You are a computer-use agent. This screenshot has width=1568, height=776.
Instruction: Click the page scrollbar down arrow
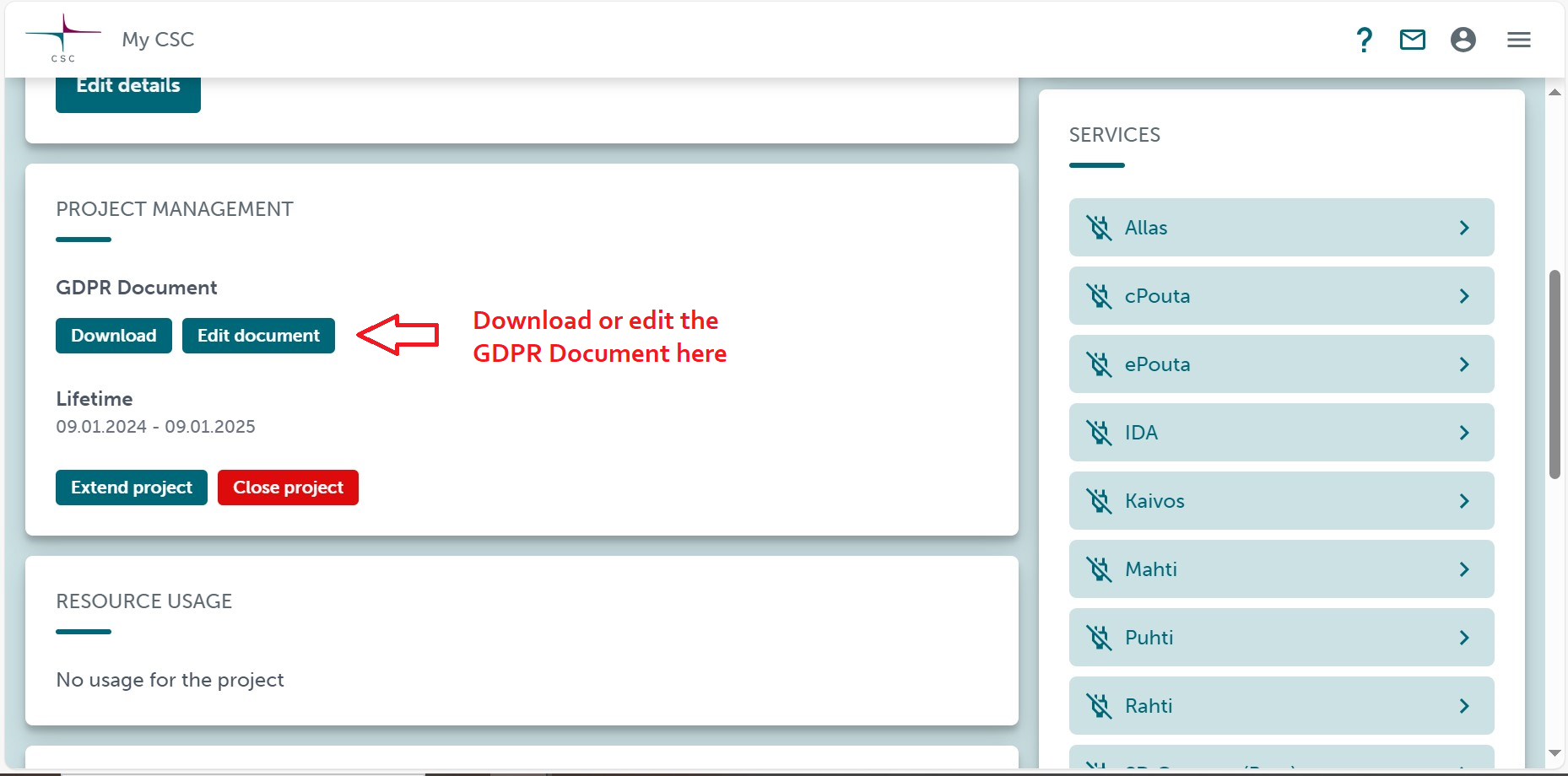(1554, 753)
